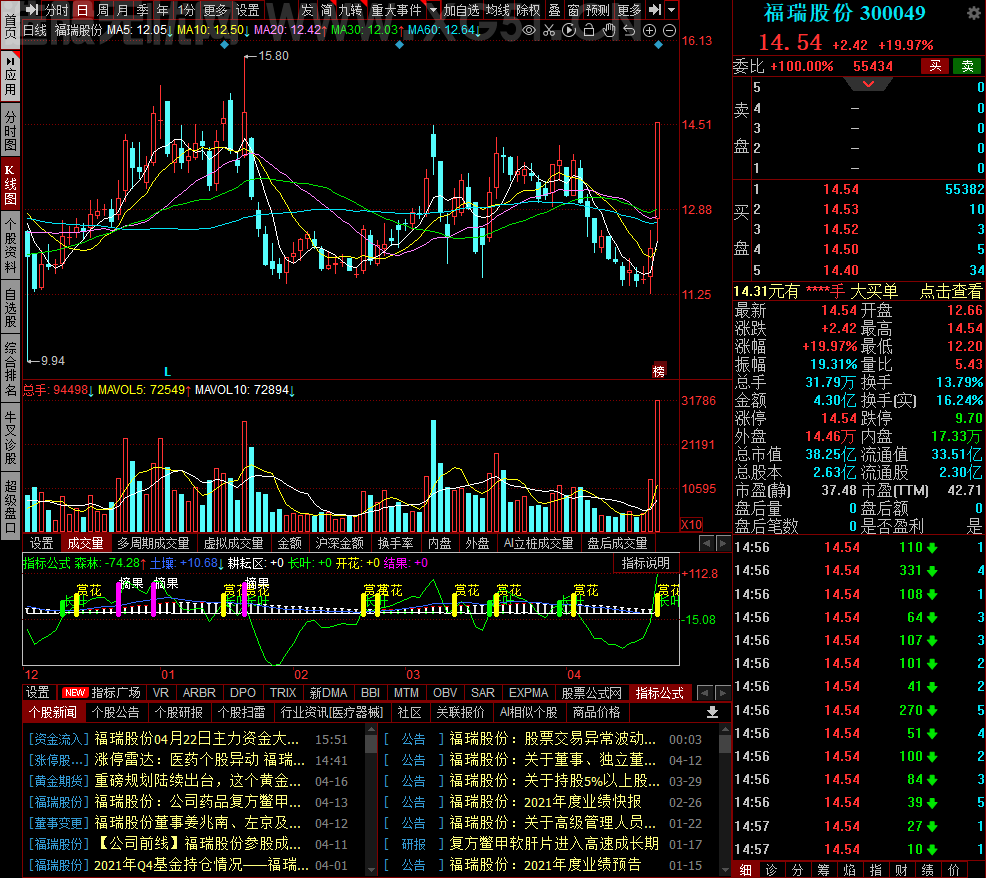986x878 pixels.
Task: Click the right arrow-bar toolbar icon
Action: (x=655, y=9)
